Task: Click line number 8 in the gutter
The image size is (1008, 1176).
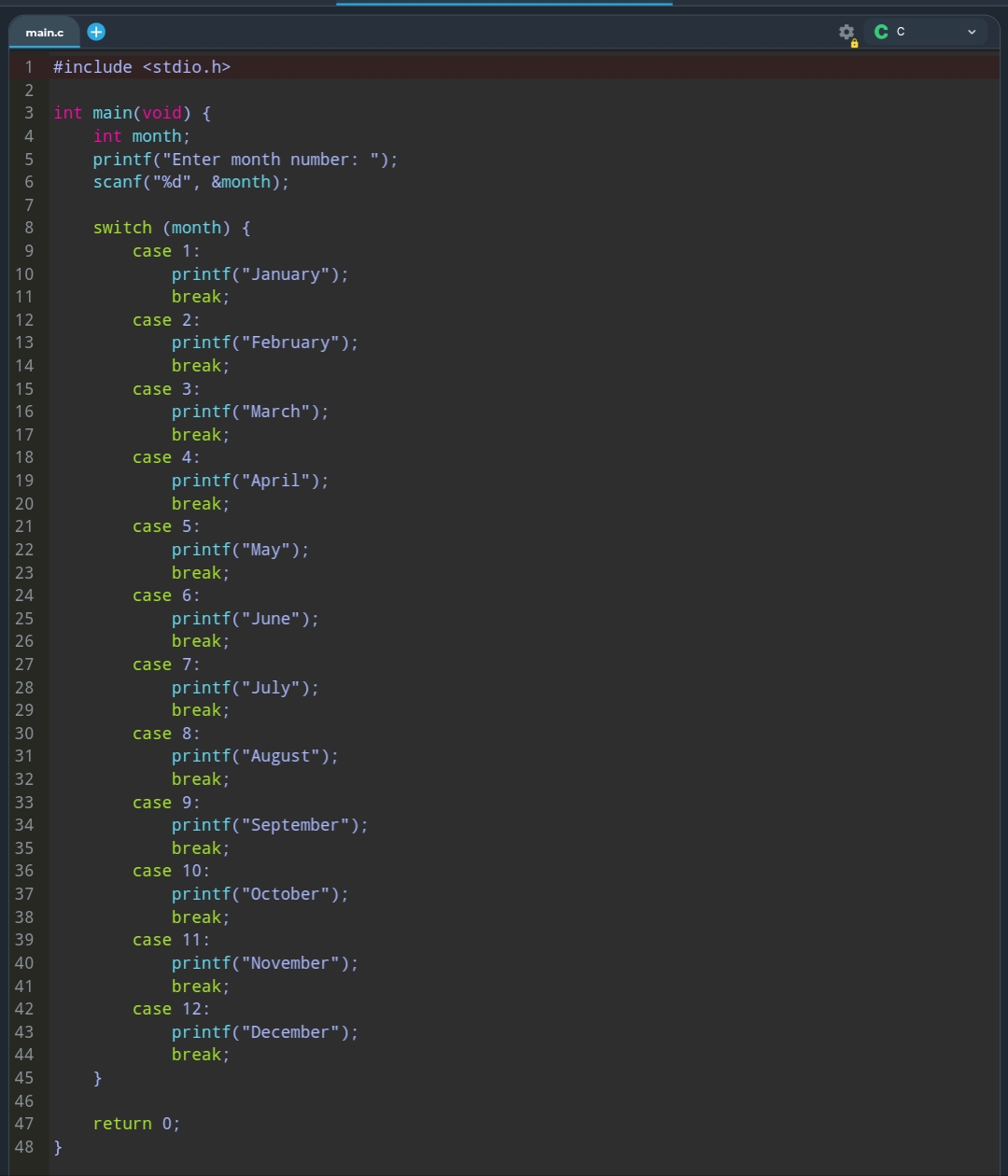Action: point(29,228)
